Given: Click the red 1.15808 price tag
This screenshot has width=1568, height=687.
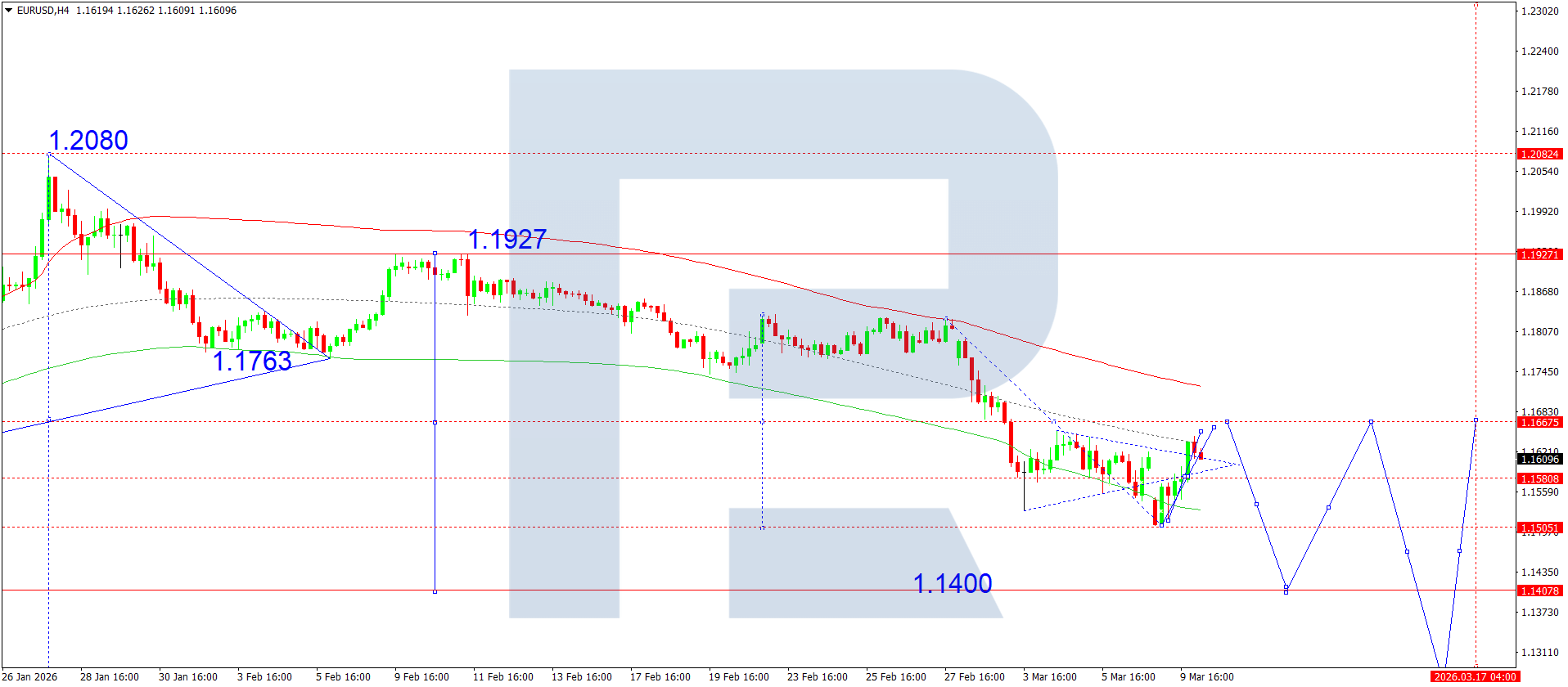Looking at the screenshot, I should 1539,479.
